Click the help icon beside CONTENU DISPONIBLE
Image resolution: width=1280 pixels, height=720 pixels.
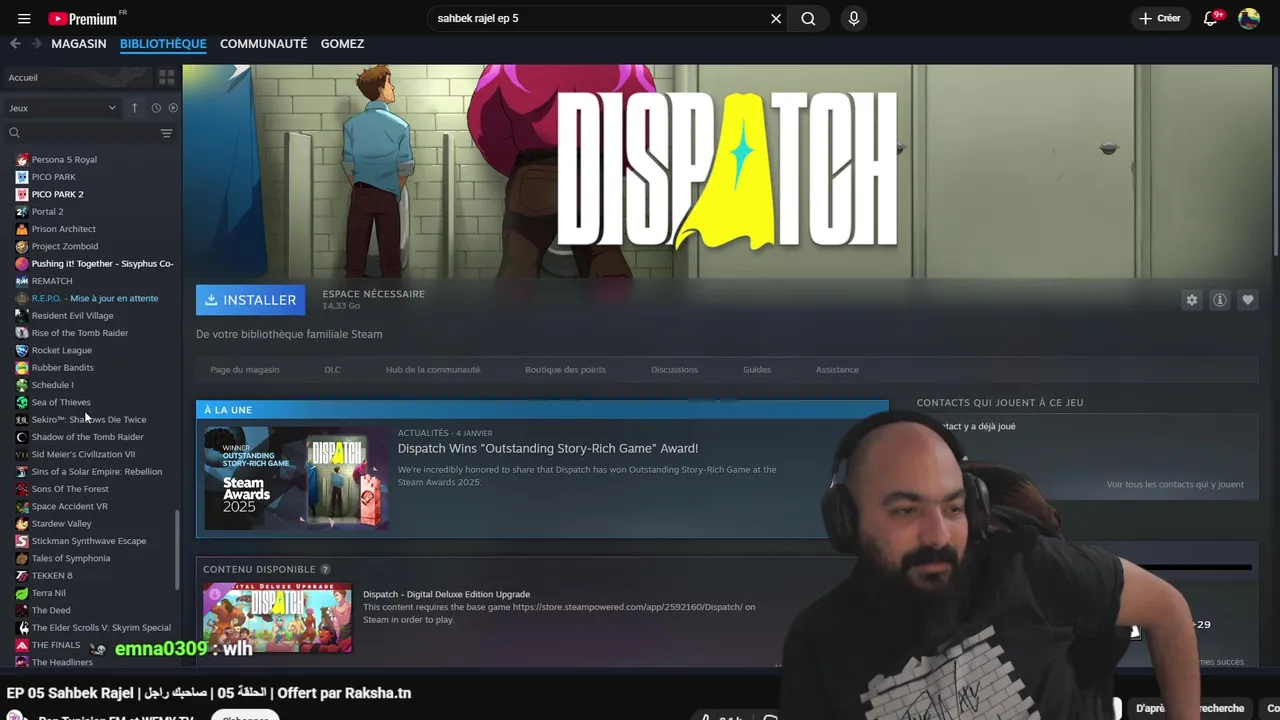(325, 569)
